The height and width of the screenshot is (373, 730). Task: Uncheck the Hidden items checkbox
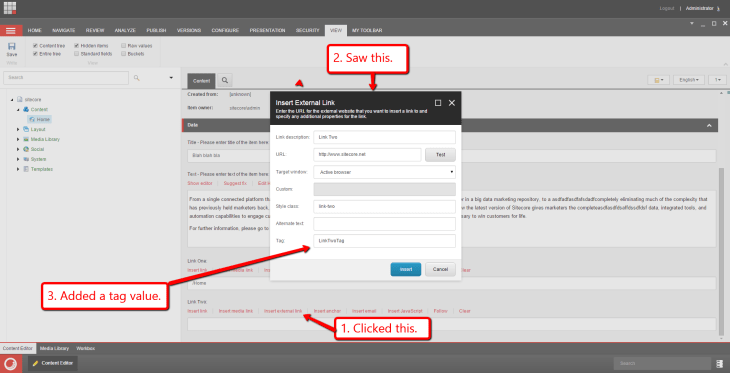(x=77, y=46)
